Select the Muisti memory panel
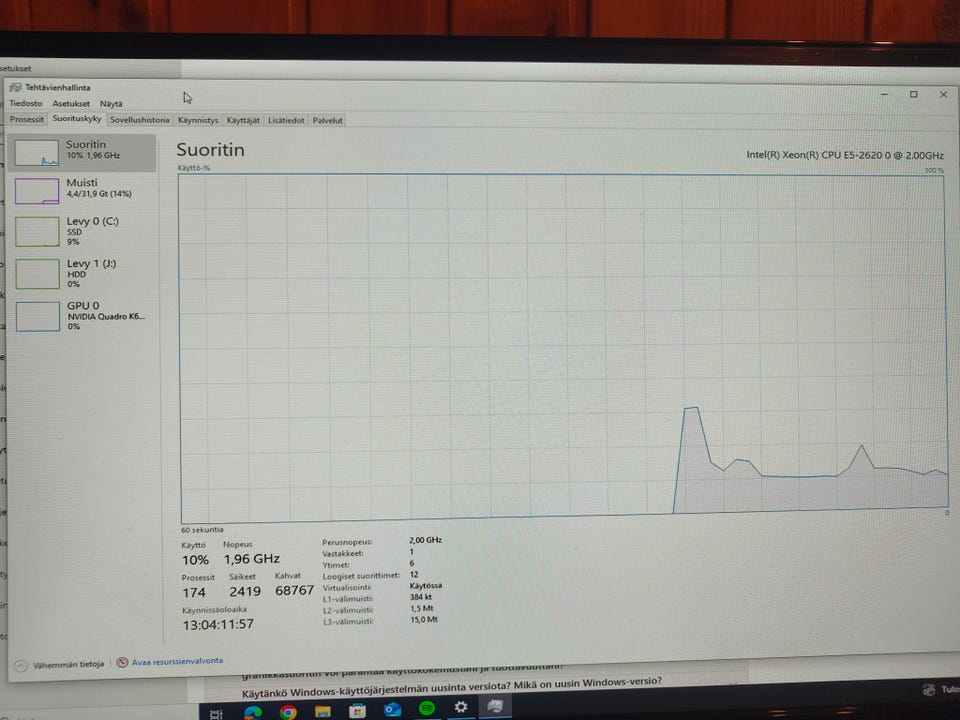Image resolution: width=960 pixels, height=720 pixels. tap(83, 190)
